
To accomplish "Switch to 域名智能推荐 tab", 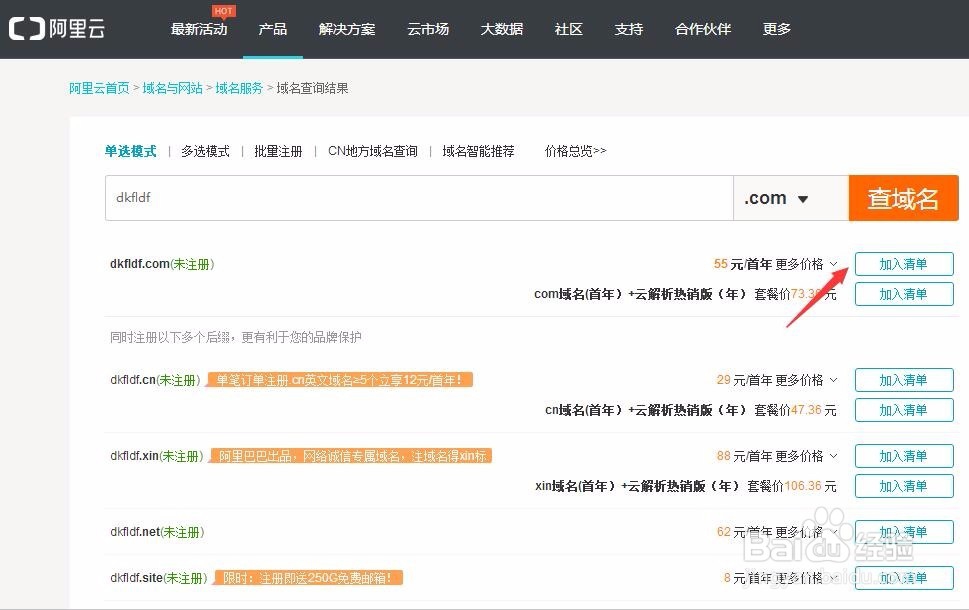I will click(478, 151).
